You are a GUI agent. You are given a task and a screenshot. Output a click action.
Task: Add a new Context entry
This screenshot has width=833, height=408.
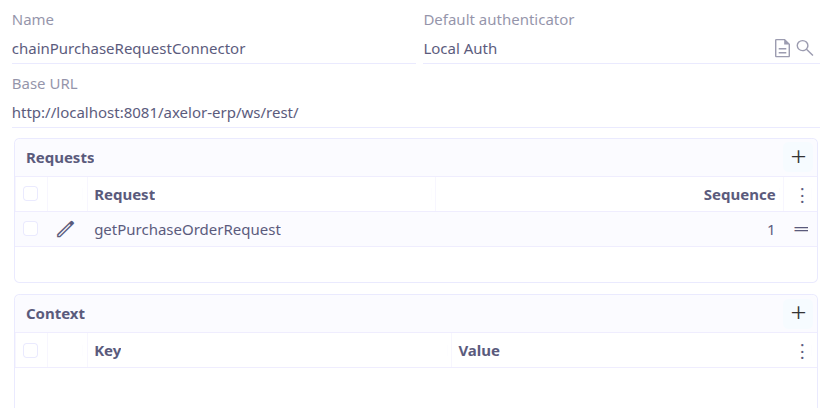(x=798, y=313)
